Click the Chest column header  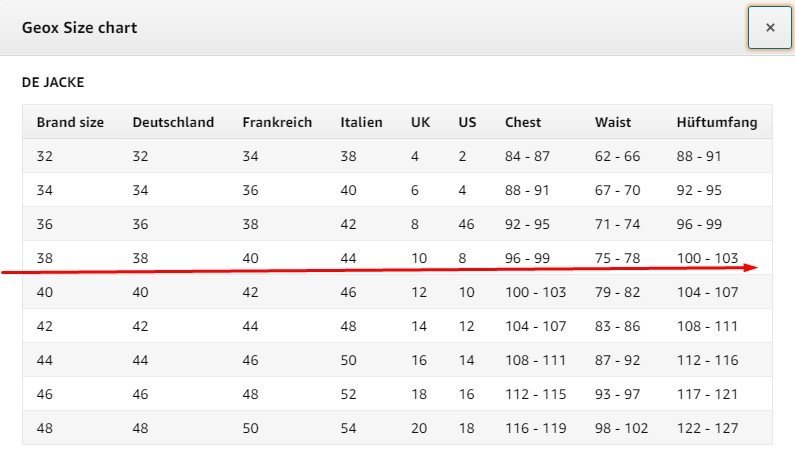click(x=523, y=122)
